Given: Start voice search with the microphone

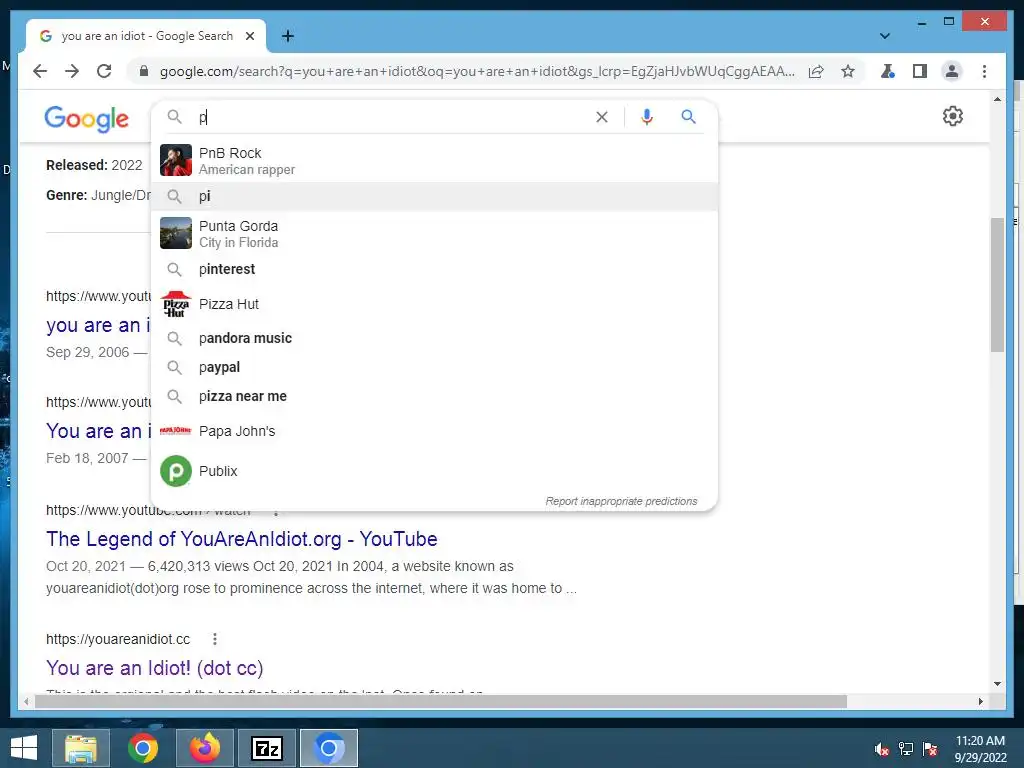Looking at the screenshot, I should pos(647,117).
